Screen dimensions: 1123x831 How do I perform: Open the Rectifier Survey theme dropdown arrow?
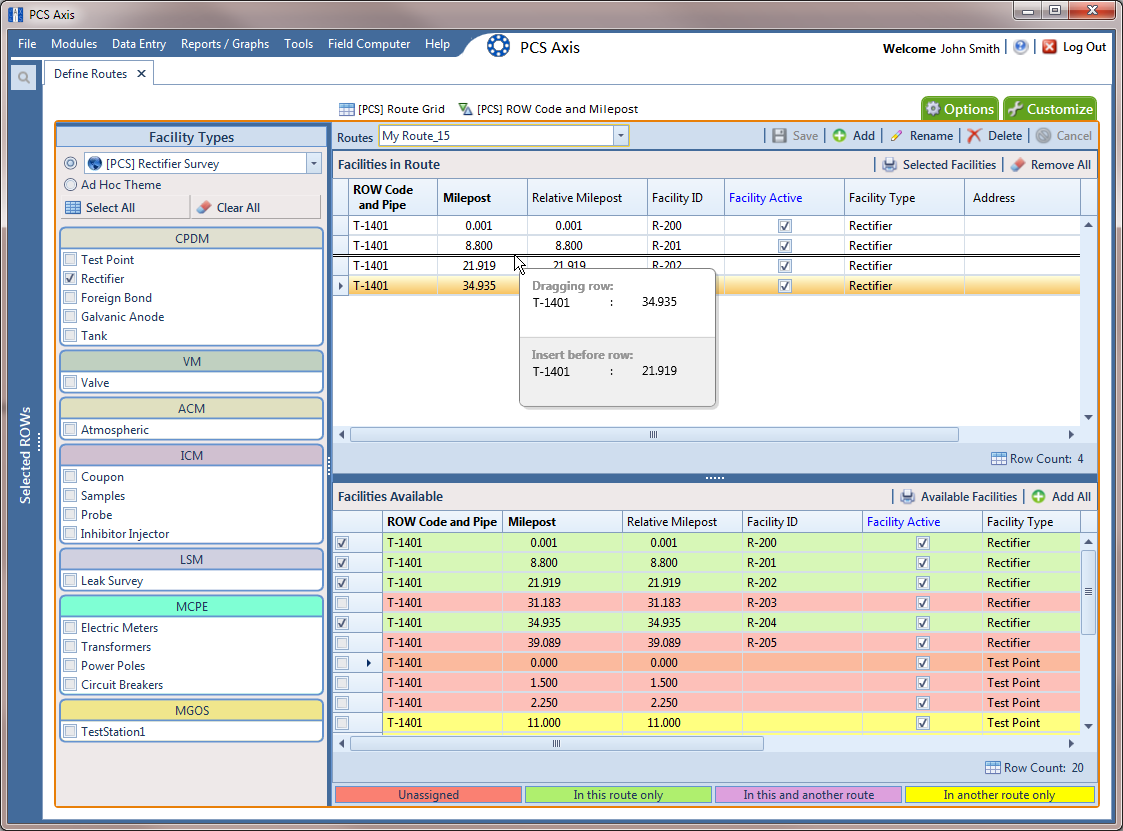point(314,163)
